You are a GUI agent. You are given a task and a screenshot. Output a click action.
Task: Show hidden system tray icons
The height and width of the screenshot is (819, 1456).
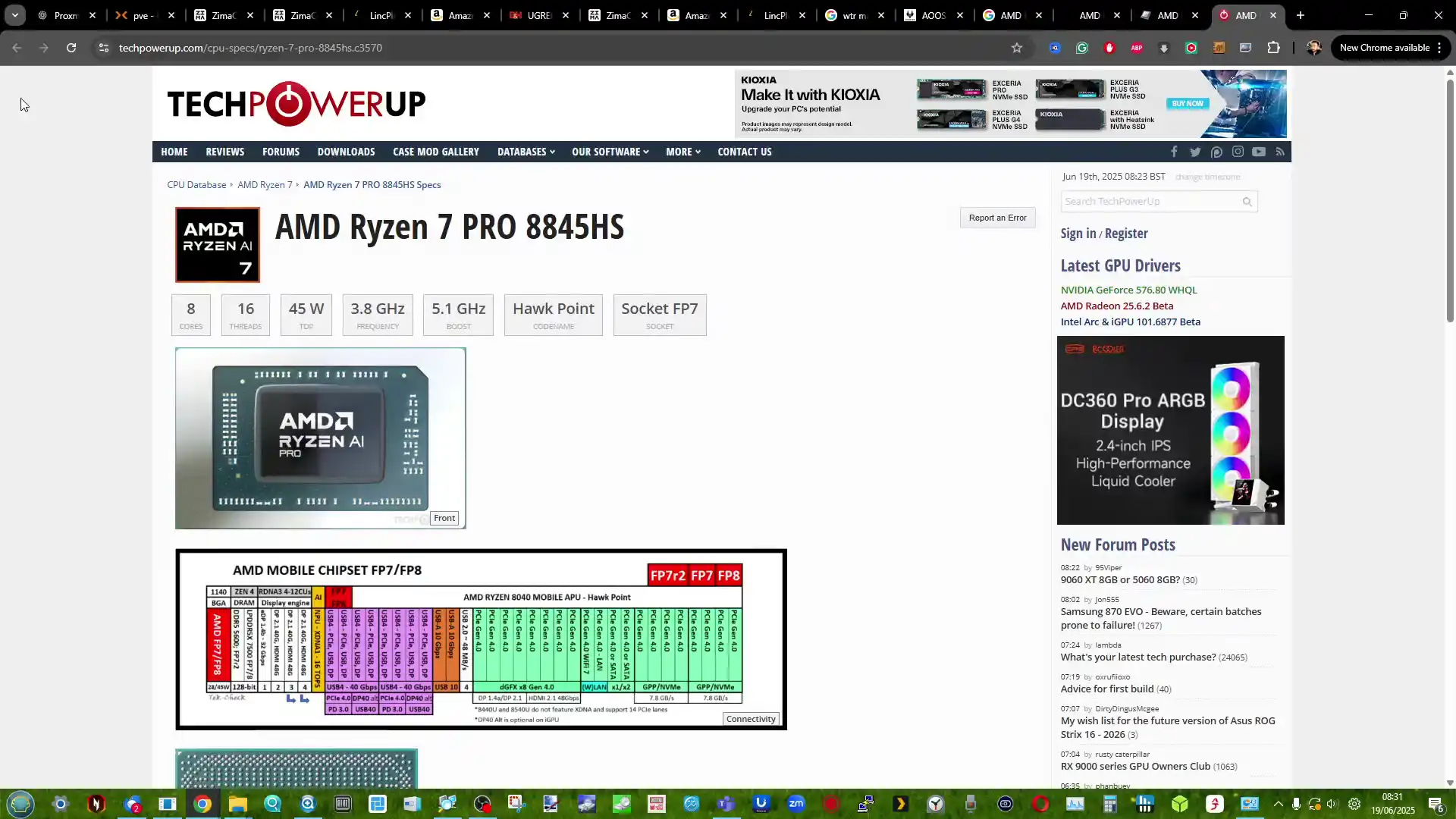click(1279, 805)
